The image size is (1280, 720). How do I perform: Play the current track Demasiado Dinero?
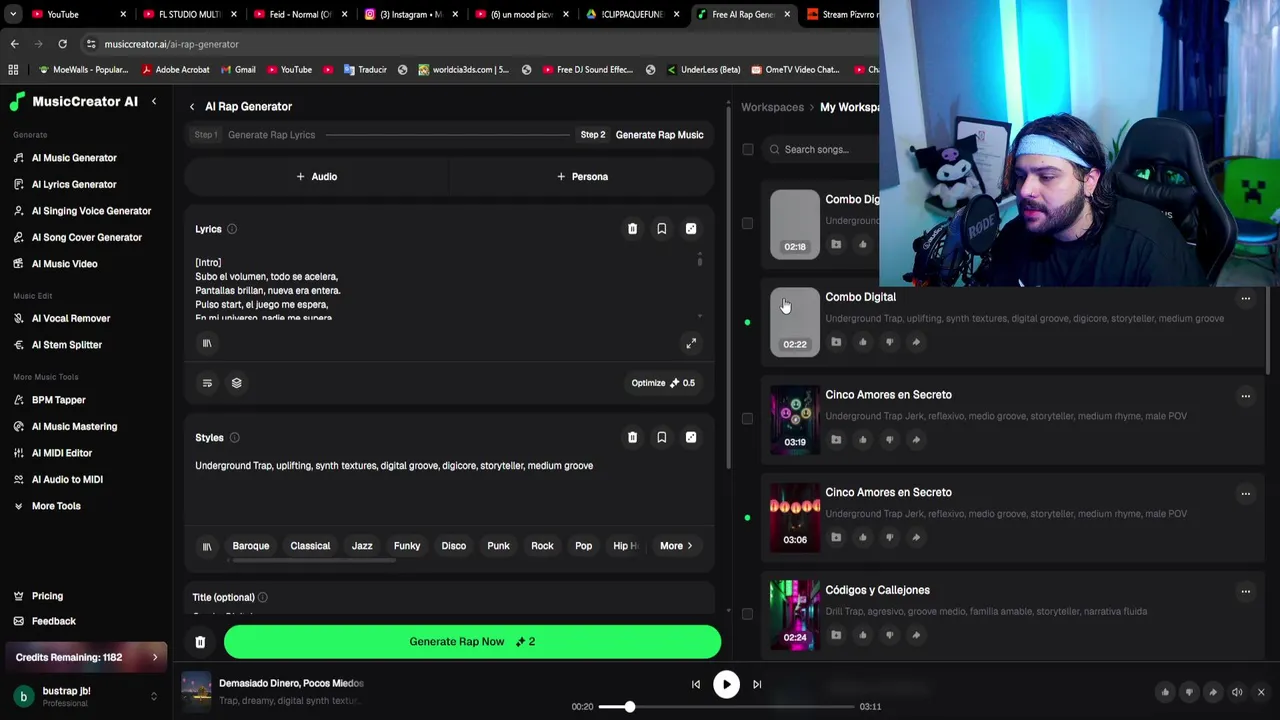[x=726, y=684]
